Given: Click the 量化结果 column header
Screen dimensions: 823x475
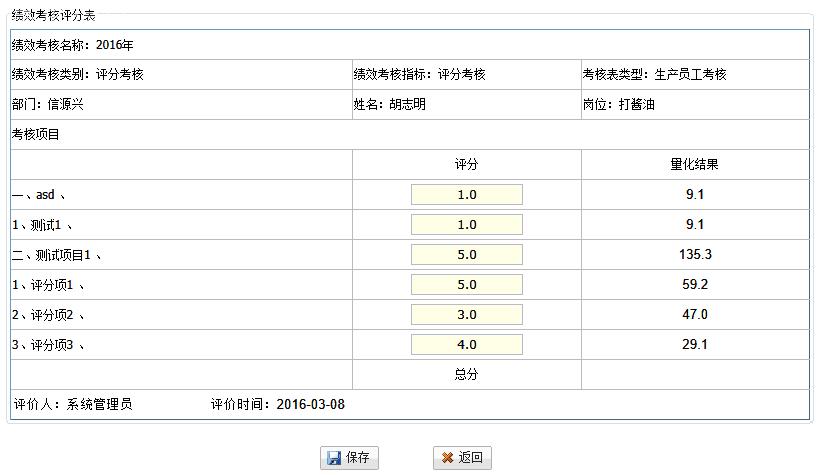Looking at the screenshot, I should point(694,165).
